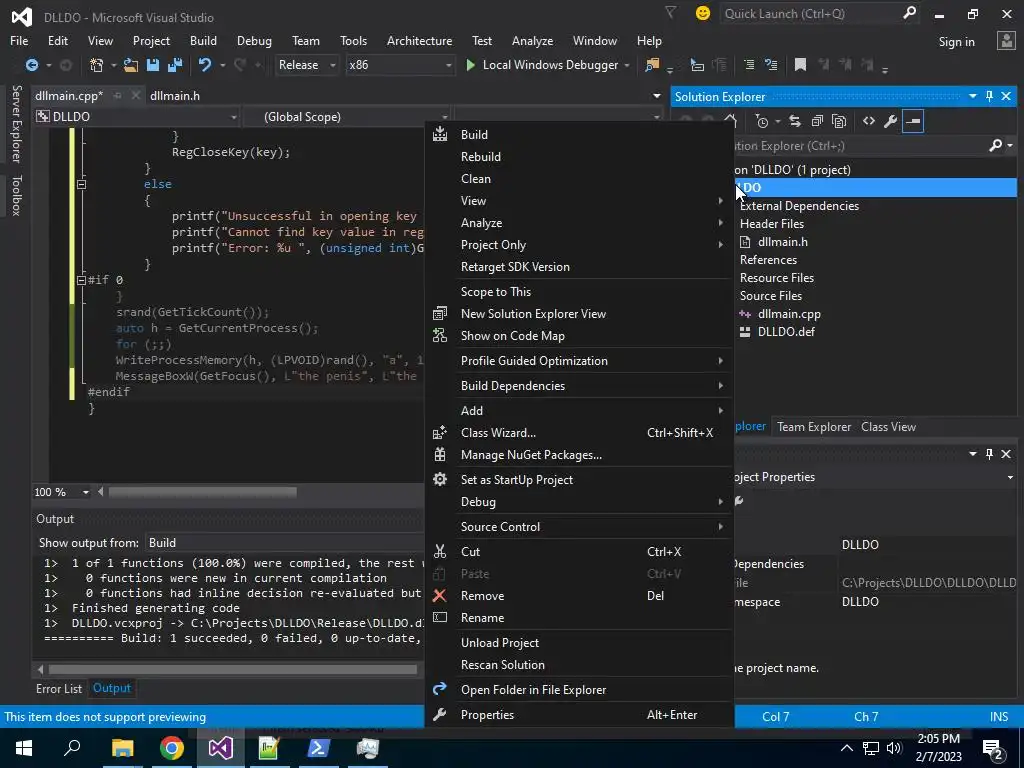Open the (Global Scope) dropdown
The width and height of the screenshot is (1024, 768).
pos(347,117)
